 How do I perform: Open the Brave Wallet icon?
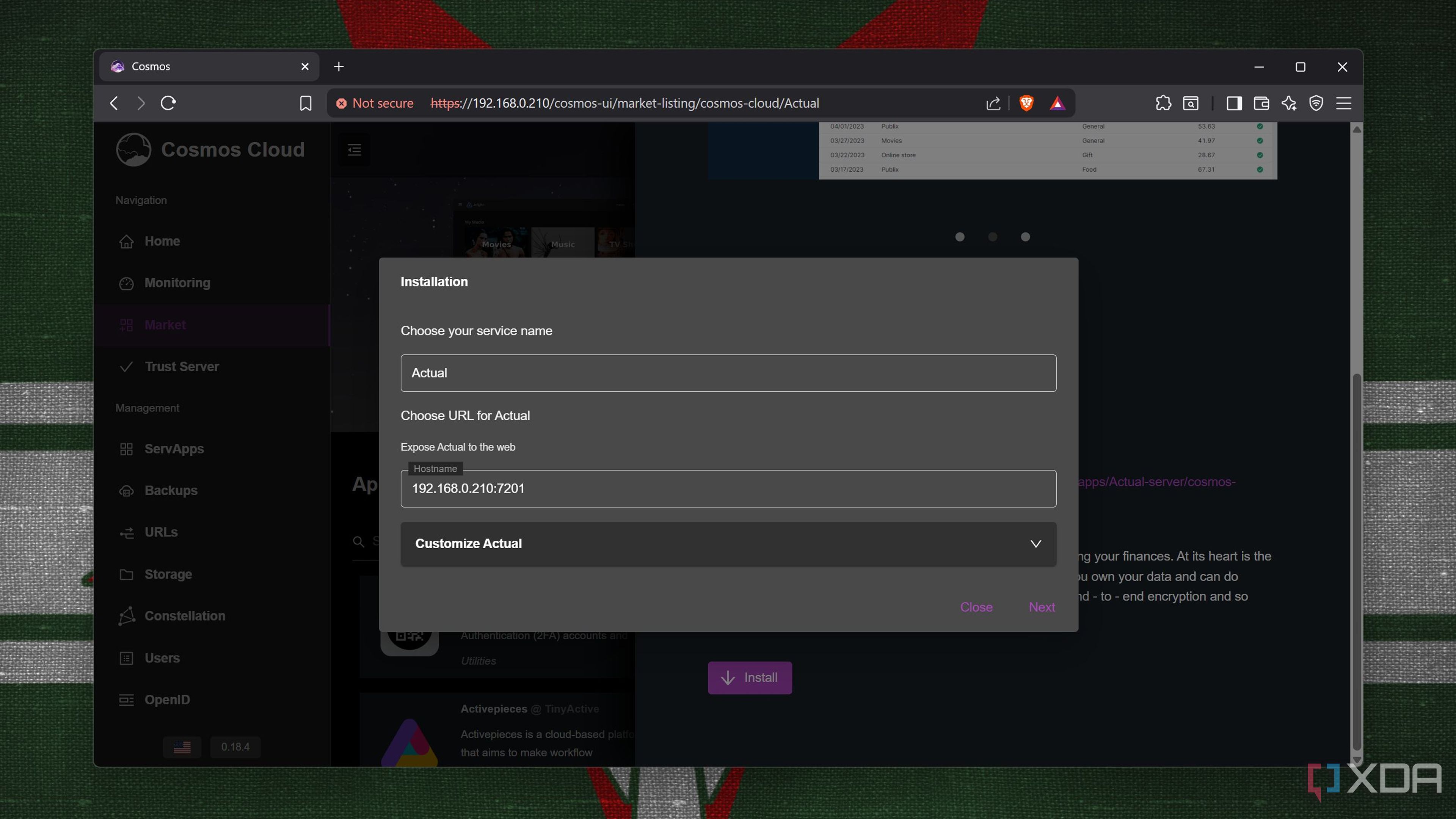(1261, 104)
